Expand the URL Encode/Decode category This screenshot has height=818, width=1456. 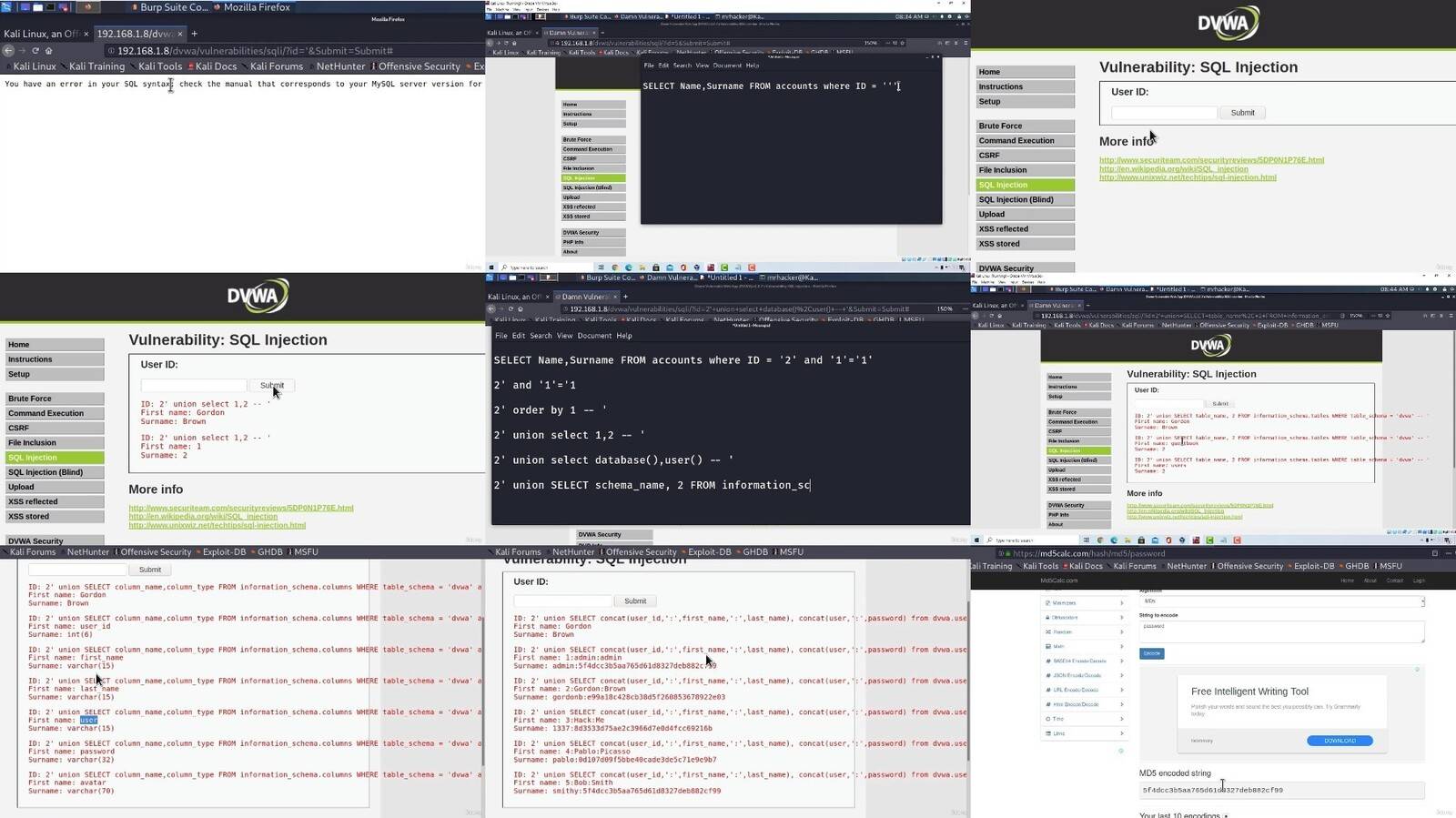1084,690
